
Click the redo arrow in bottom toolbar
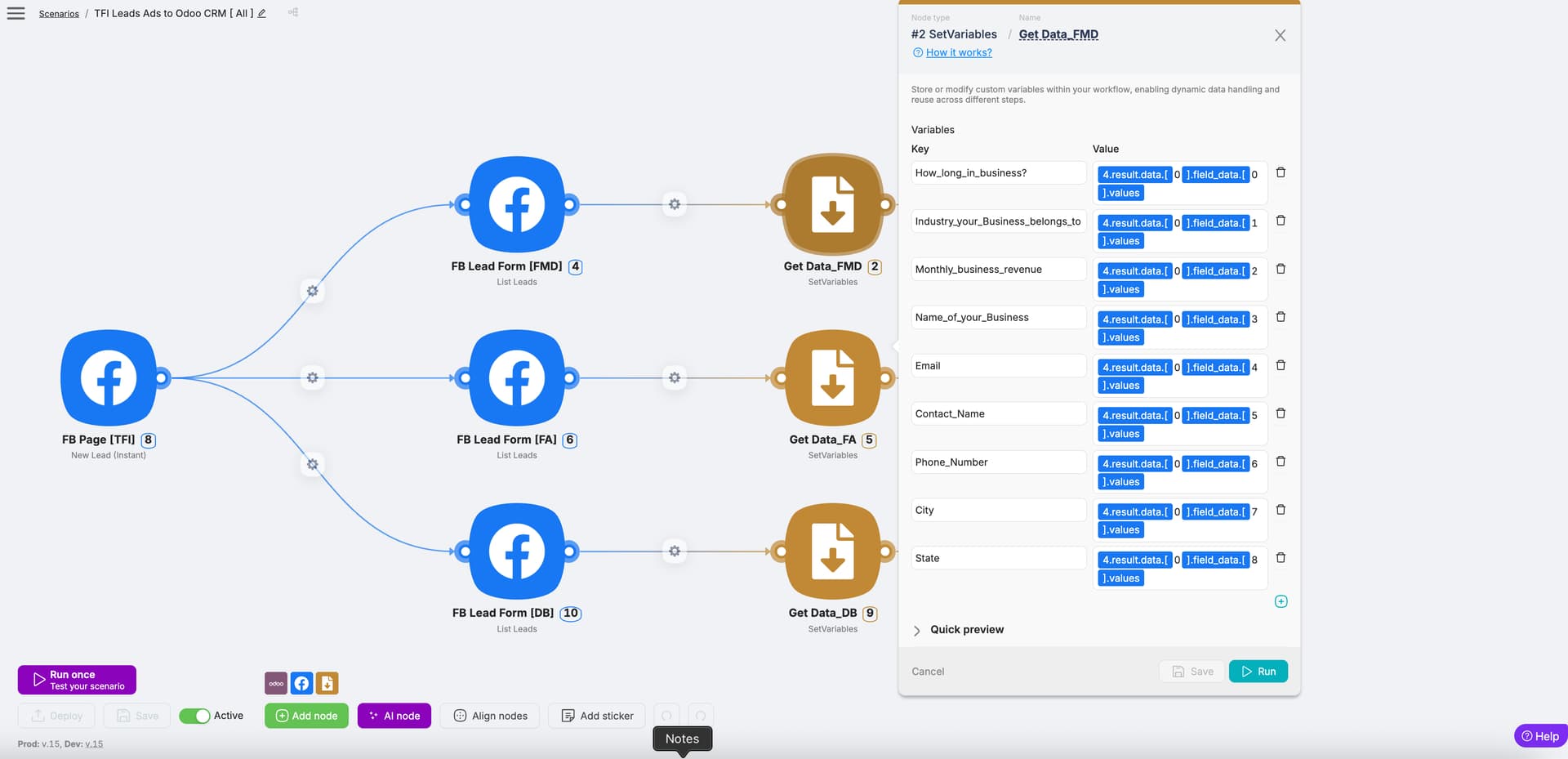pos(701,716)
